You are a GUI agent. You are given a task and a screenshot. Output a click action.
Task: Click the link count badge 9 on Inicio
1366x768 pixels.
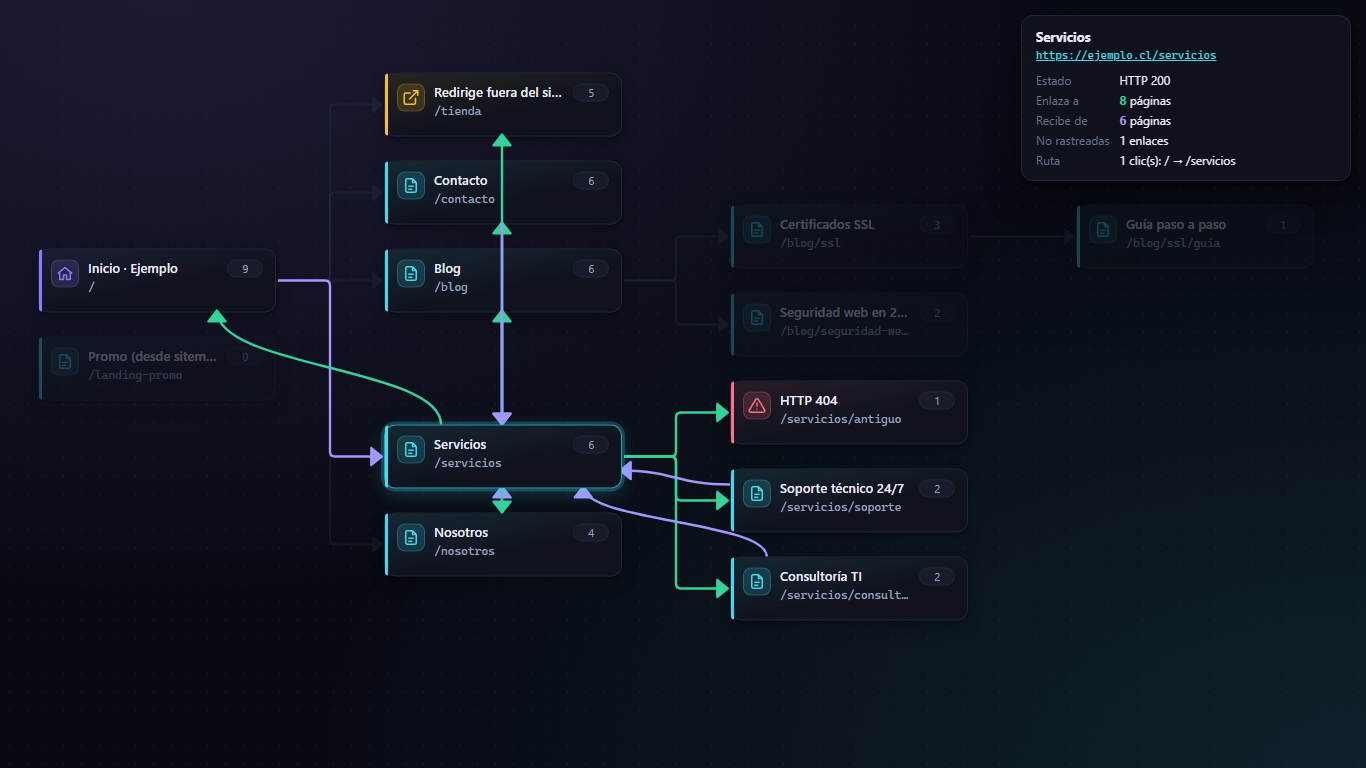tap(245, 269)
